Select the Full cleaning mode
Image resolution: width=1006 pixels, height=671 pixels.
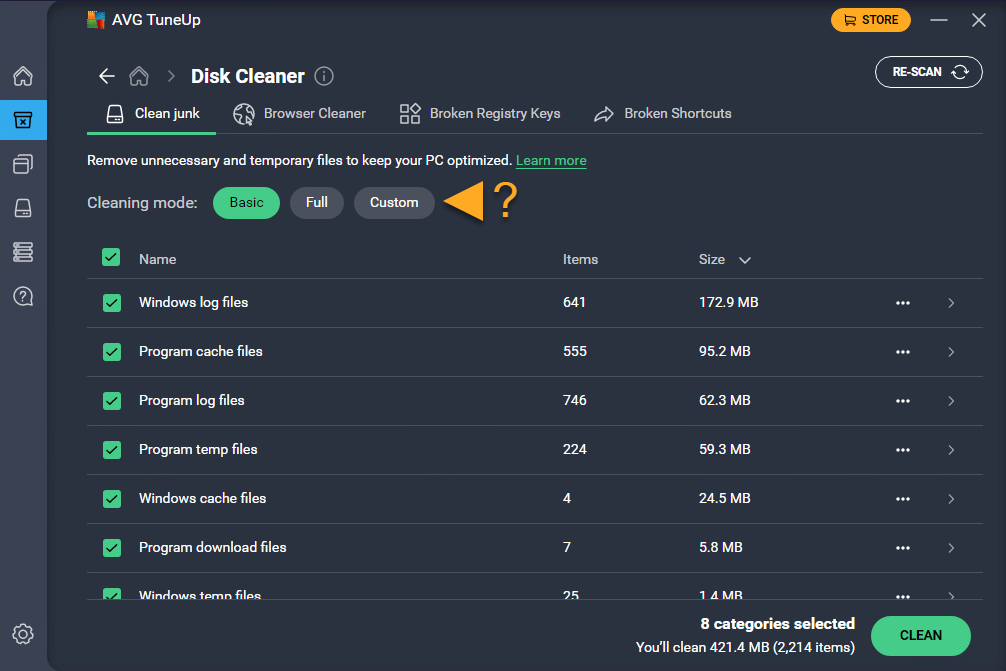point(317,203)
